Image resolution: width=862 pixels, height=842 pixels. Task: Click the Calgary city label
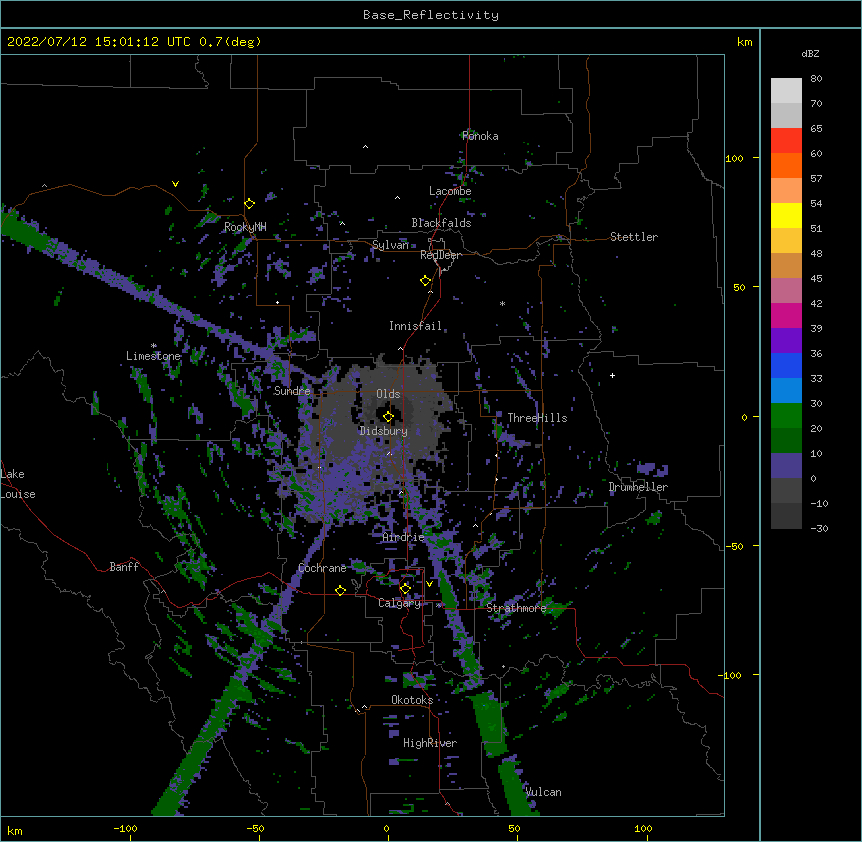click(399, 603)
